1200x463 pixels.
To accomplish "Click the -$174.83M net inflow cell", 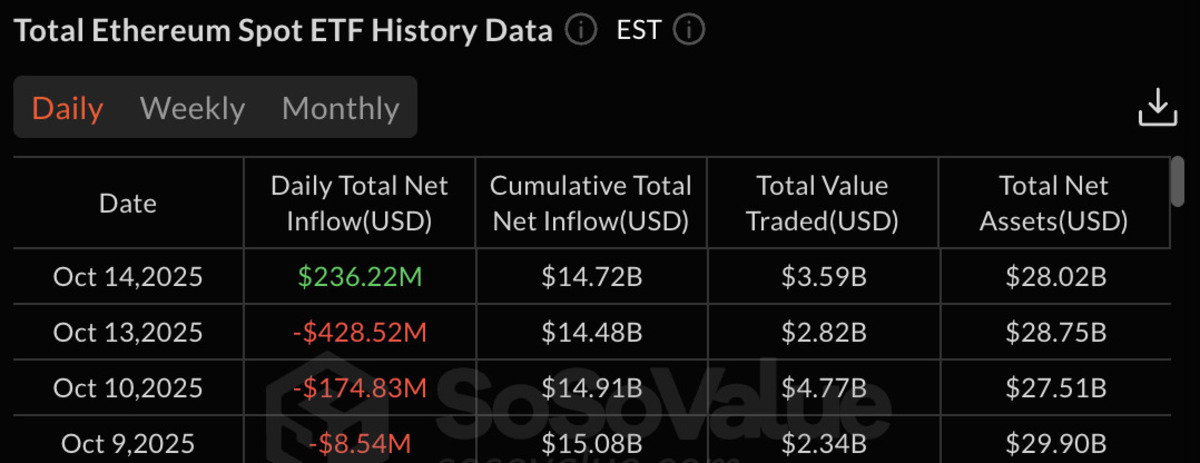I will point(359,387).
